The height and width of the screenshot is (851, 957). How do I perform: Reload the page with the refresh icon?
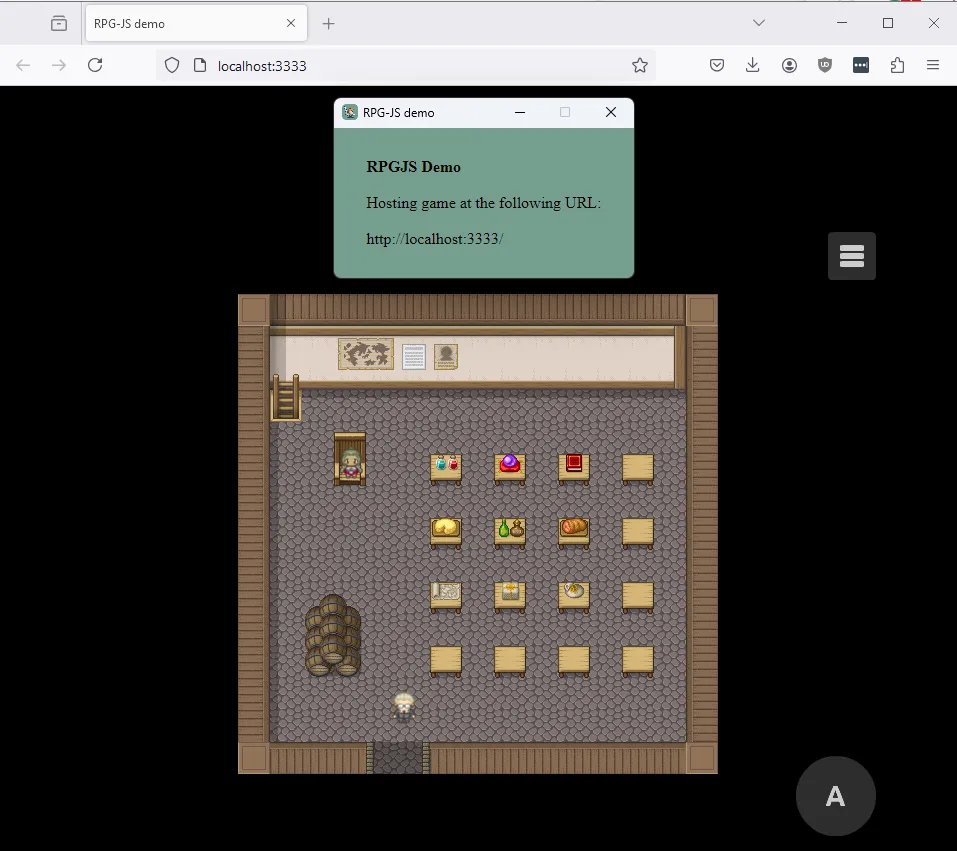pyautogui.click(x=95, y=65)
